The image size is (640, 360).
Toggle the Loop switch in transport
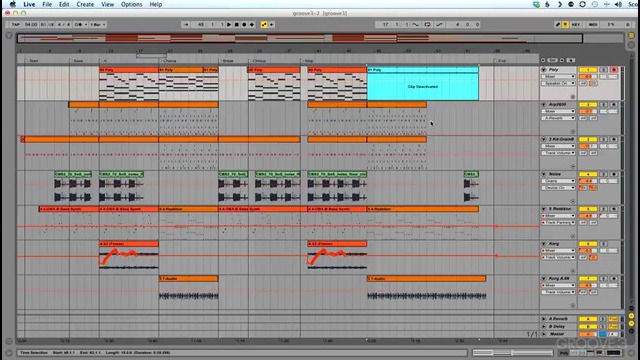(427, 24)
